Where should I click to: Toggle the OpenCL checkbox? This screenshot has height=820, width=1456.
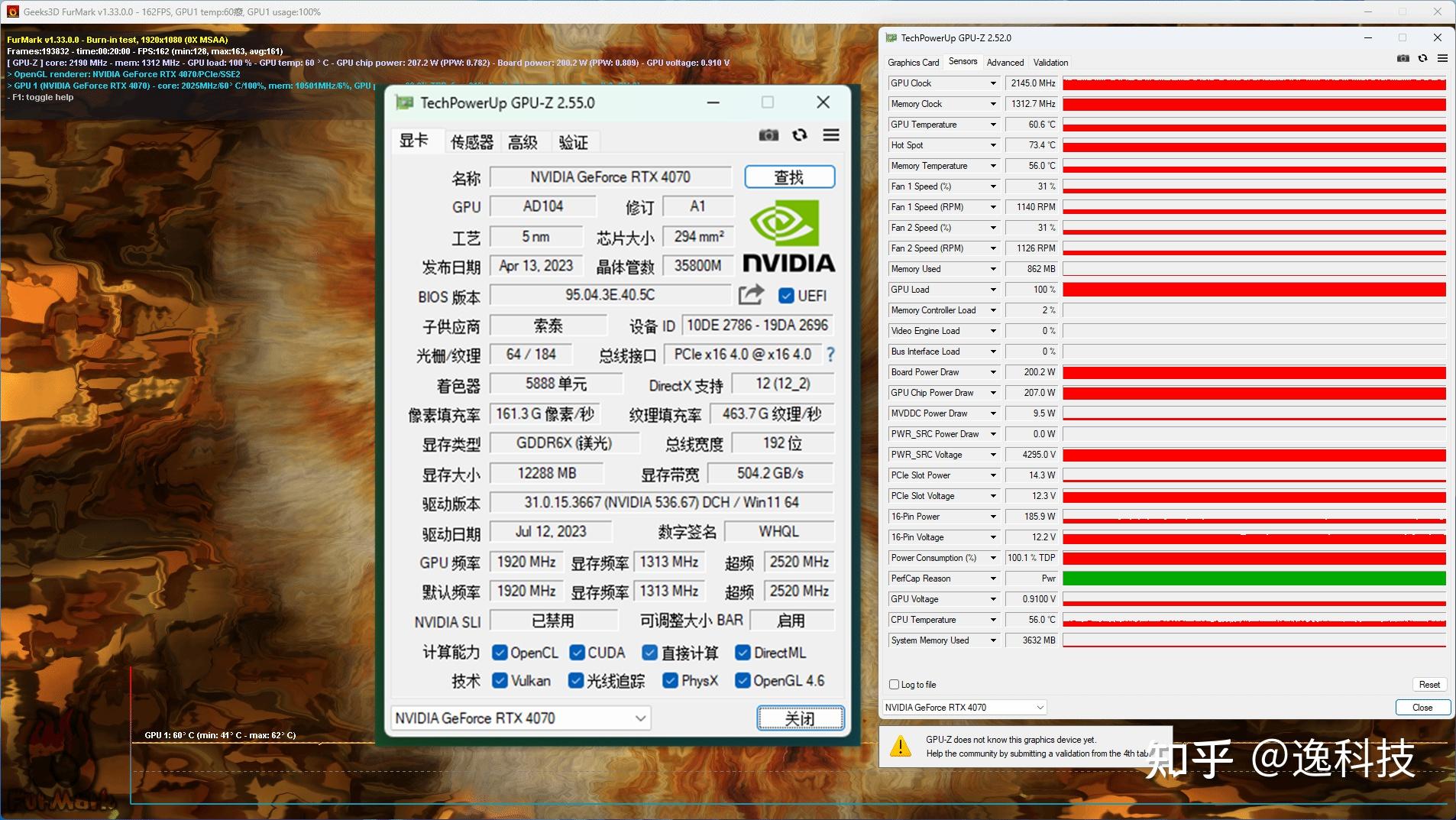[x=500, y=653]
